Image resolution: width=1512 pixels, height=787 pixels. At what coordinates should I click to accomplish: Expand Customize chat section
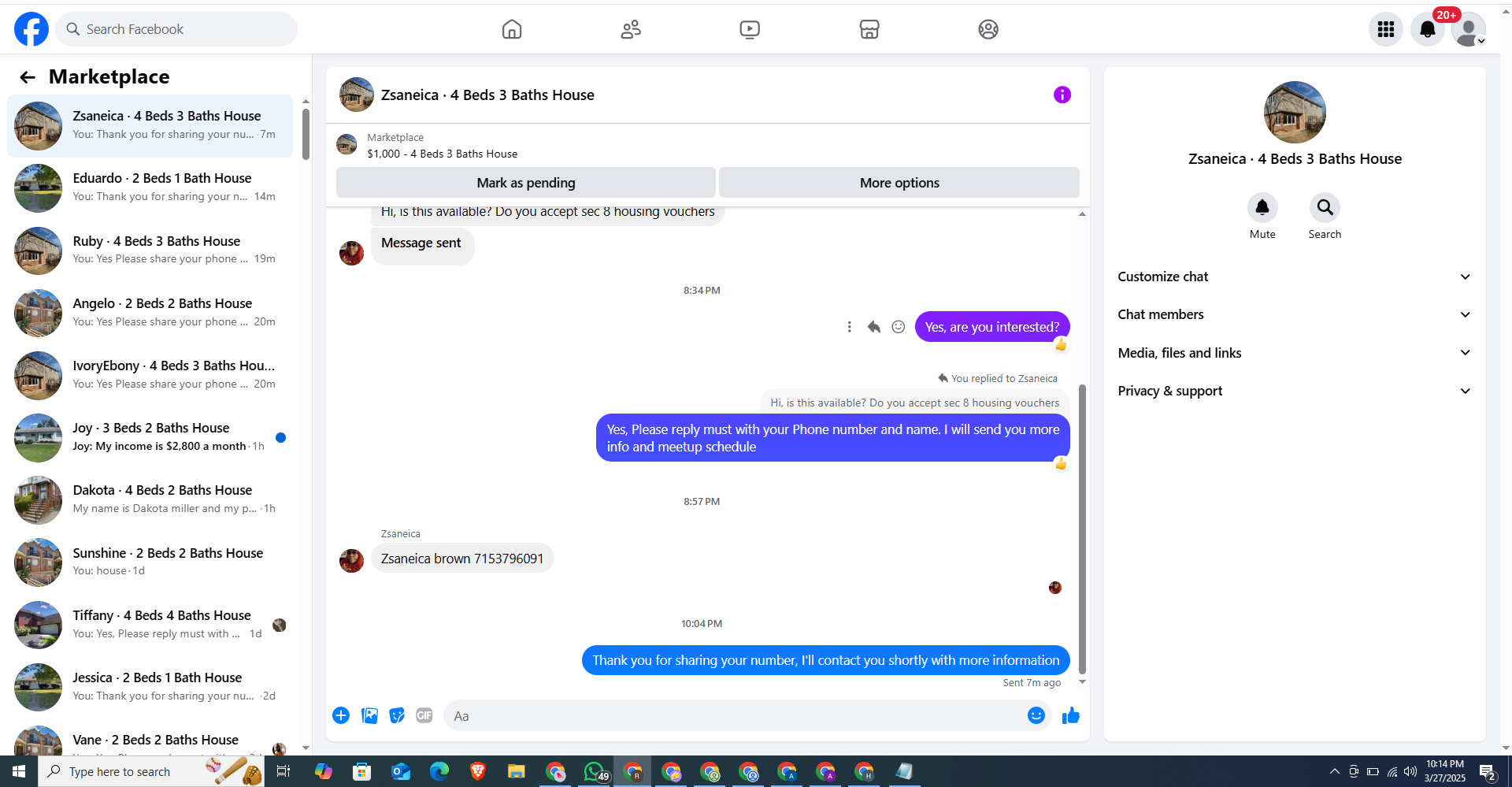[x=1295, y=277]
